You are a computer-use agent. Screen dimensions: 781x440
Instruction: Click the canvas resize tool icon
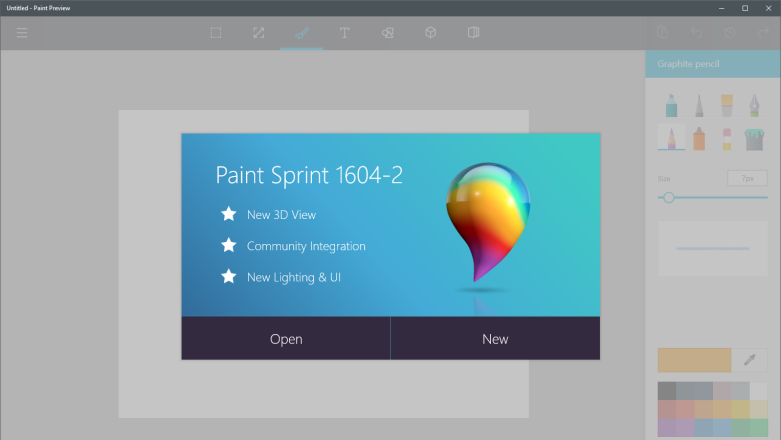pyautogui.click(x=258, y=33)
